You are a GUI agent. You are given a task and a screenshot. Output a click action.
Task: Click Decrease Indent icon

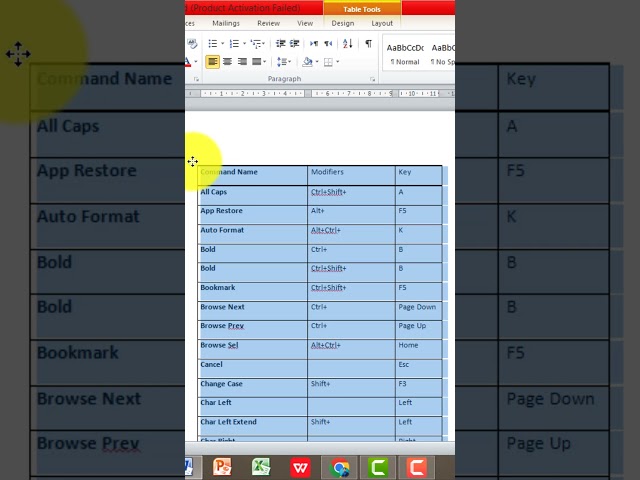(x=280, y=43)
